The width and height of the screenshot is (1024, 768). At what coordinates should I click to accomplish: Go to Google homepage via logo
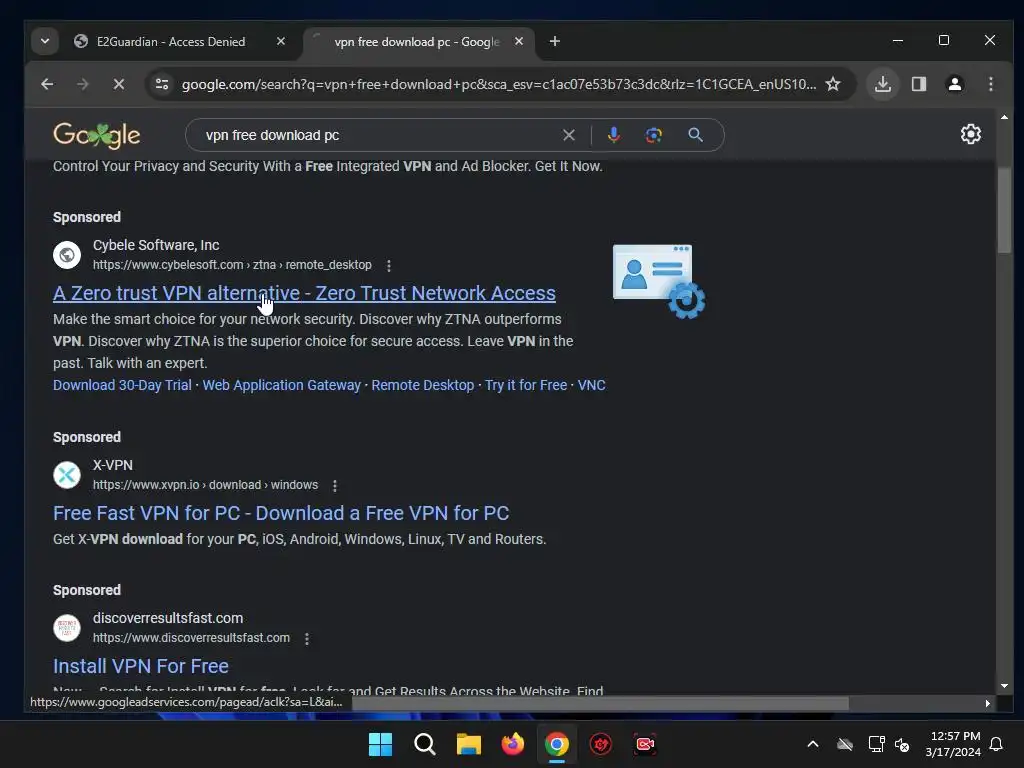(97, 135)
